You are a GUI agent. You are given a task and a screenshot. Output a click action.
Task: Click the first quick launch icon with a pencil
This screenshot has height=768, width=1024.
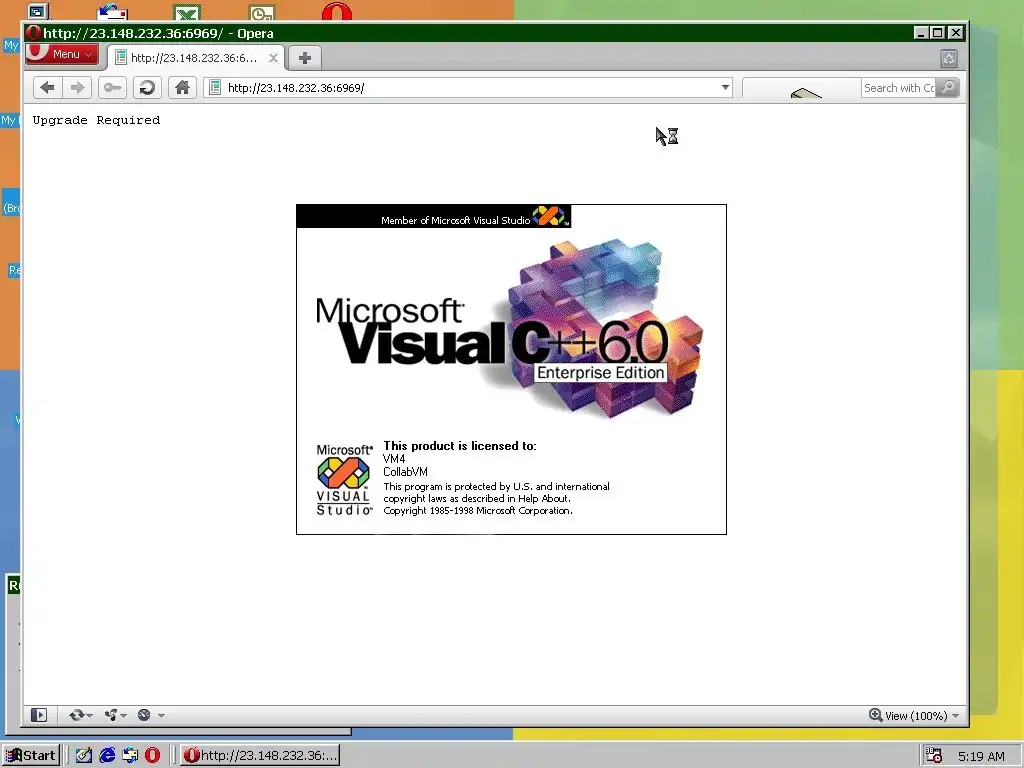(x=84, y=756)
